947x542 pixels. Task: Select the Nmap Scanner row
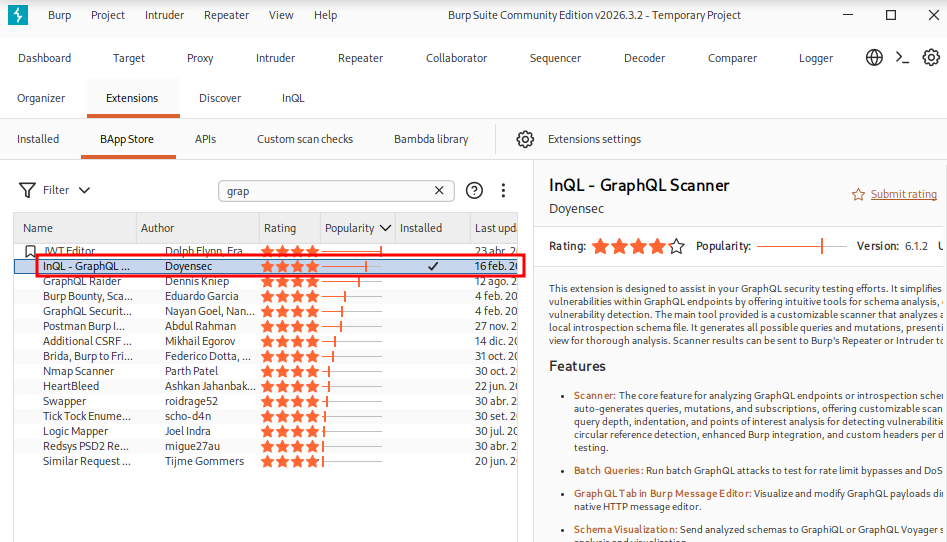pos(266,371)
